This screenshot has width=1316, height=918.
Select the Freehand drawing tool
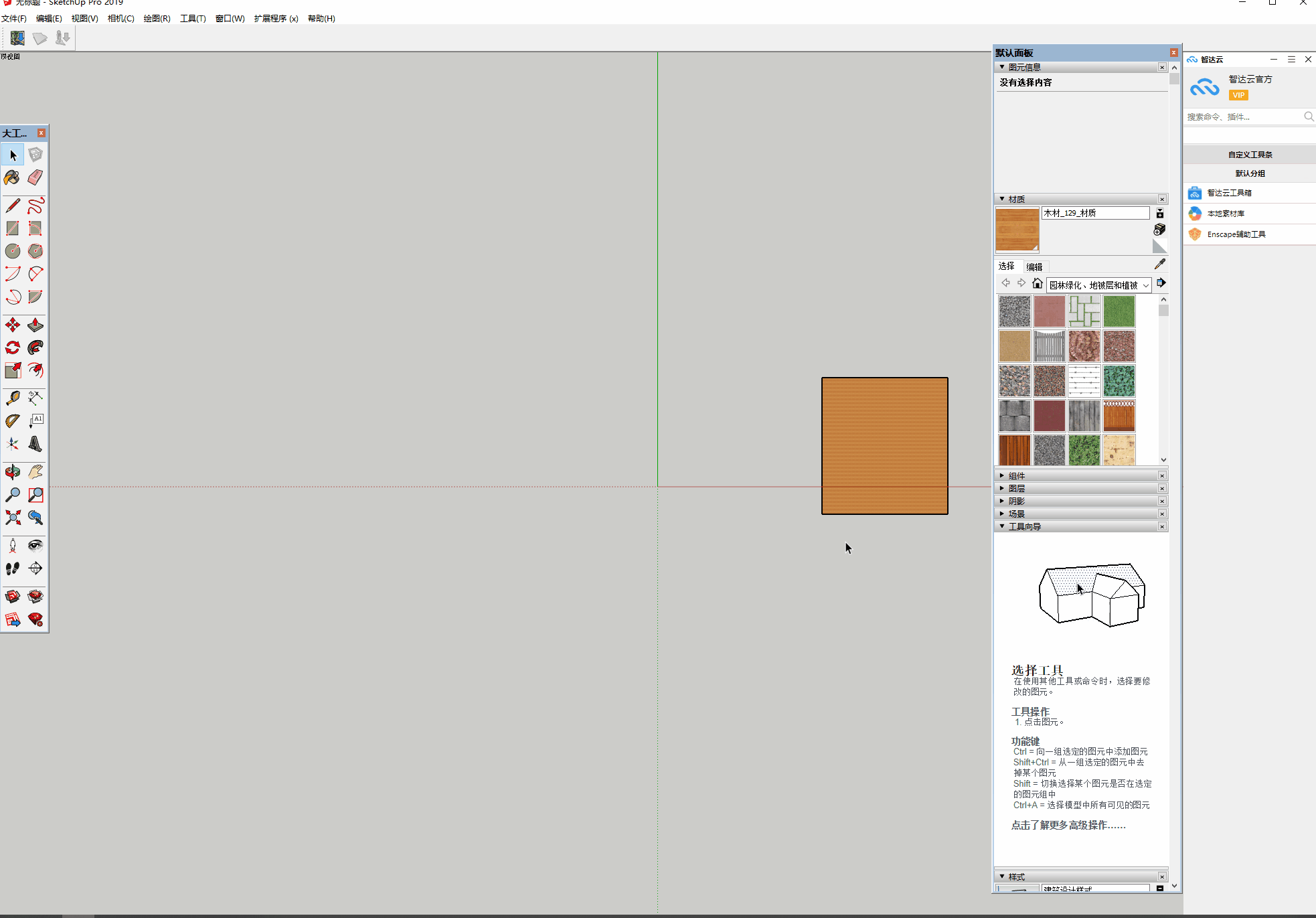[35, 206]
